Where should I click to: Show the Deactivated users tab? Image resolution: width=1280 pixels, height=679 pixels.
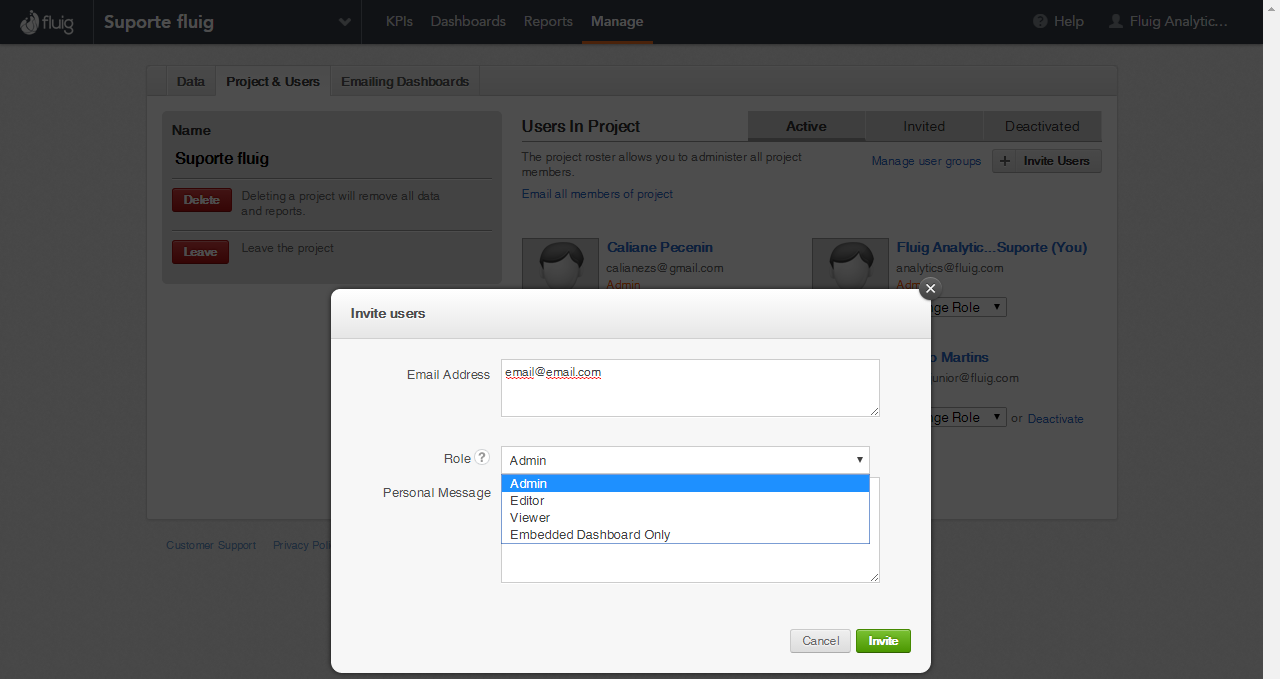1042,126
